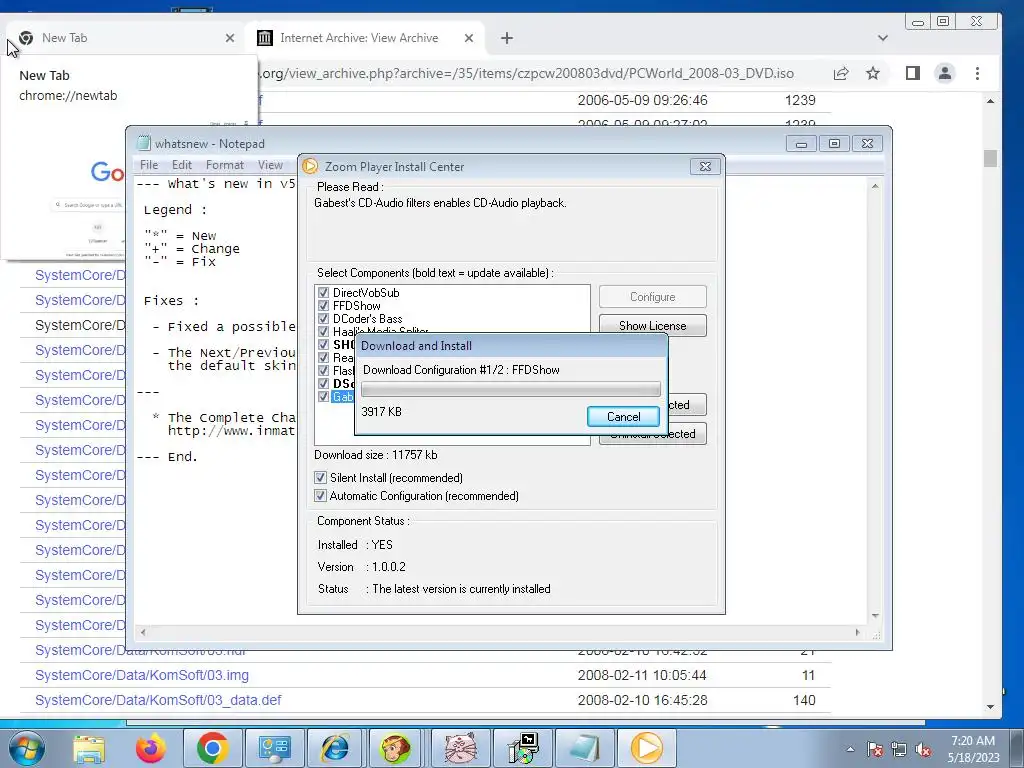The width and height of the screenshot is (1024, 768).
Task: Click Chrome page scrollbar up arrow
Action: tap(991, 101)
